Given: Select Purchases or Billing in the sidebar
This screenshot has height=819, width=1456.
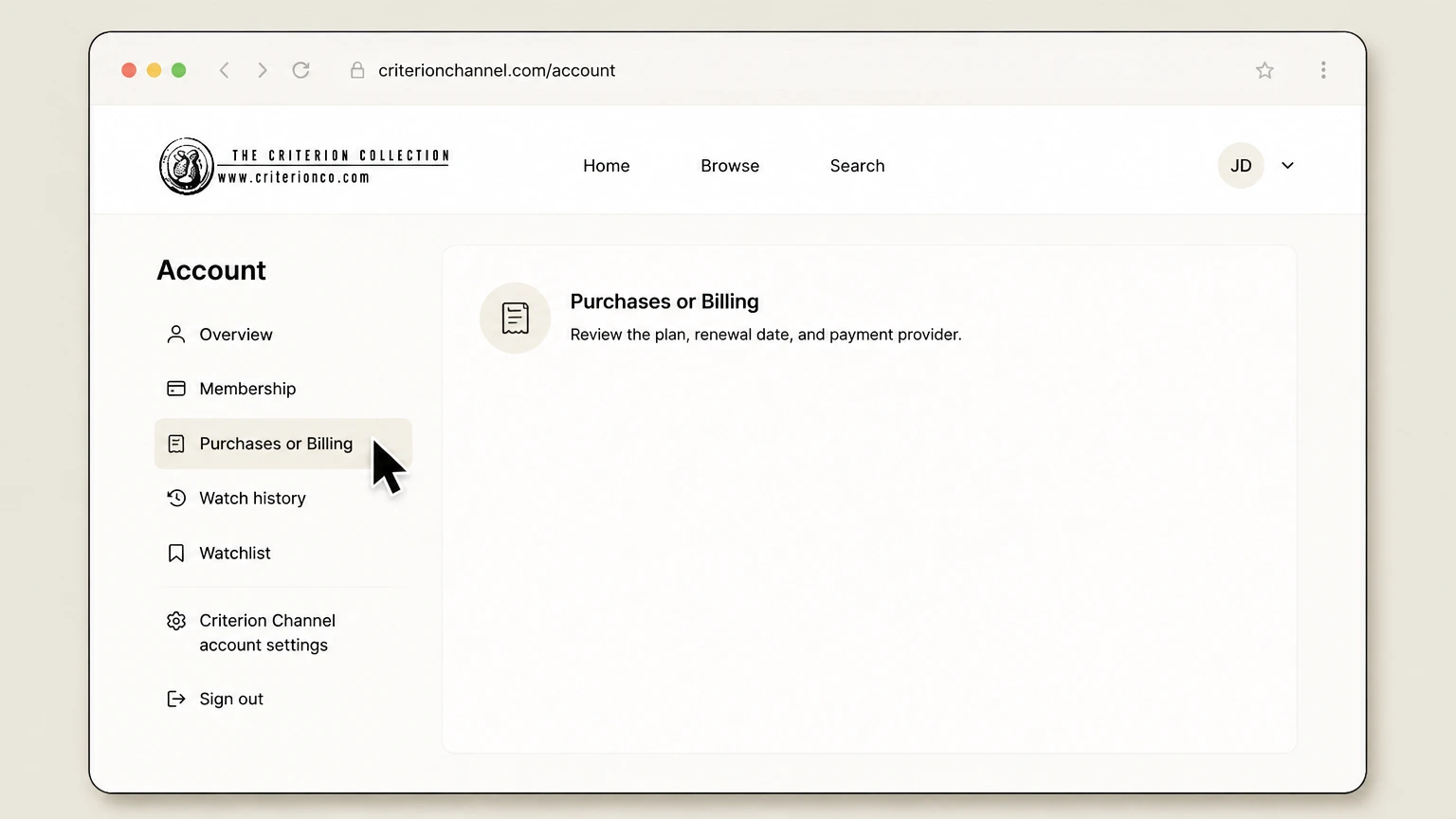Looking at the screenshot, I should coord(282,444).
